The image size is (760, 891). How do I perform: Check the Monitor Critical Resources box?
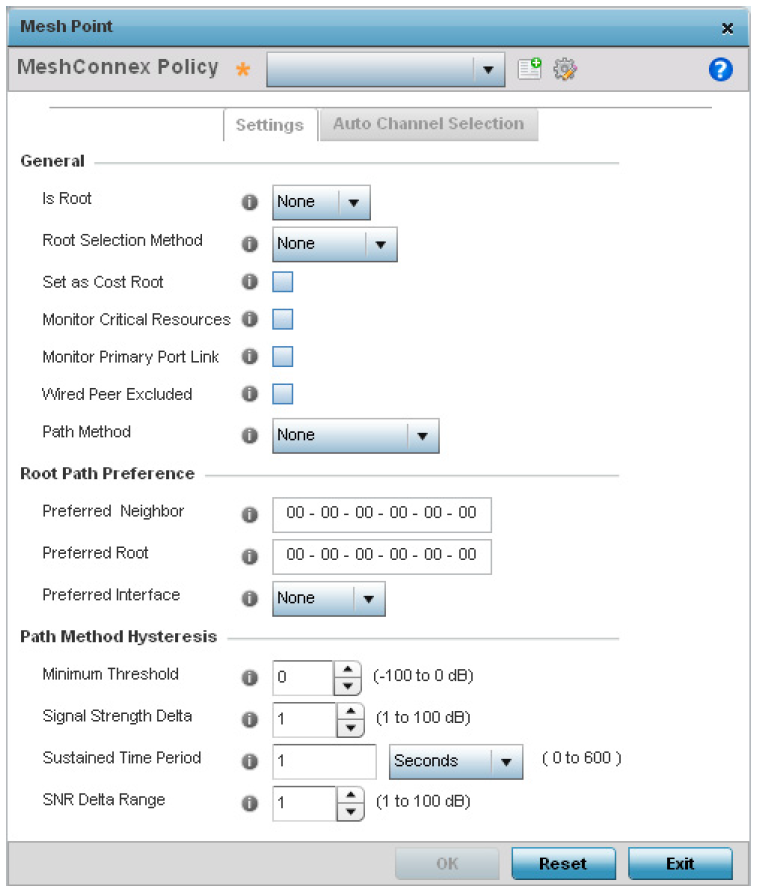coord(283,319)
